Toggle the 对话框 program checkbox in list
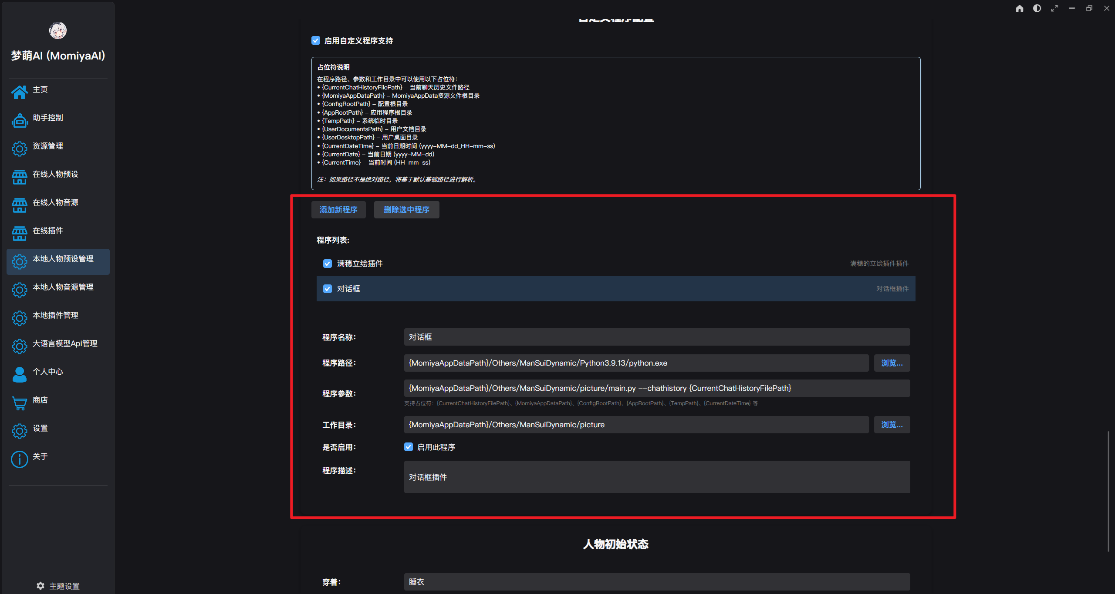This screenshot has width=1115, height=594. (x=328, y=289)
